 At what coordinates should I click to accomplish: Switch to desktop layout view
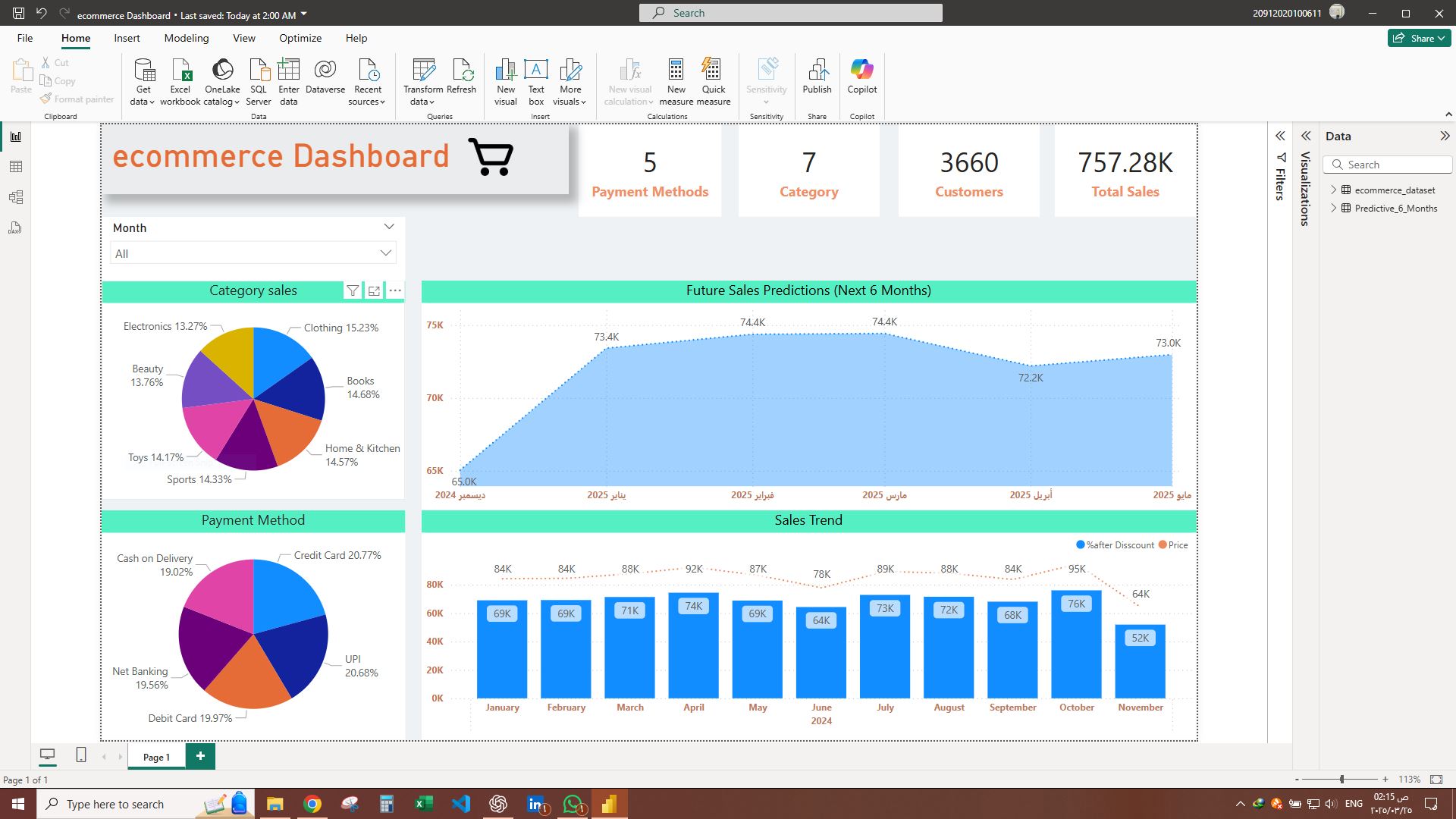pyautogui.click(x=47, y=755)
